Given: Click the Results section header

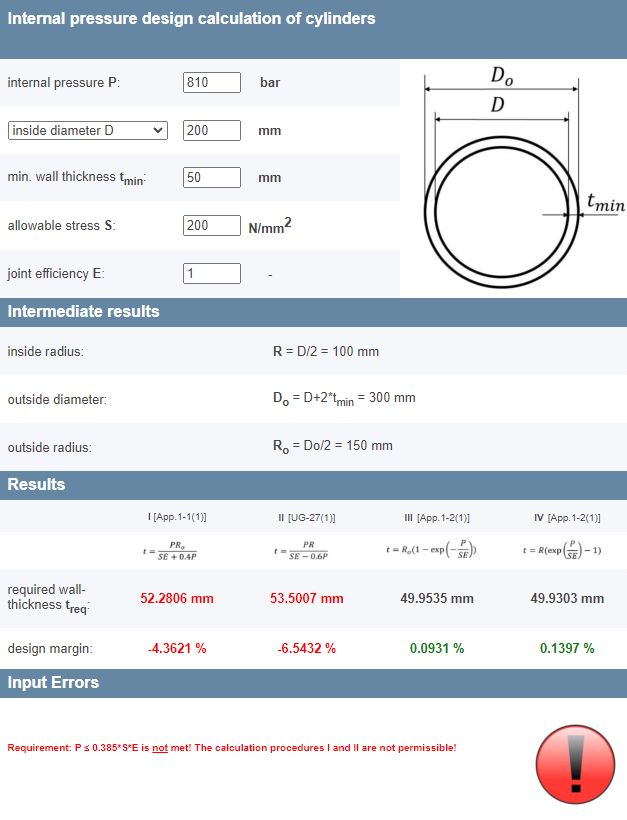Looking at the screenshot, I should [313, 485].
